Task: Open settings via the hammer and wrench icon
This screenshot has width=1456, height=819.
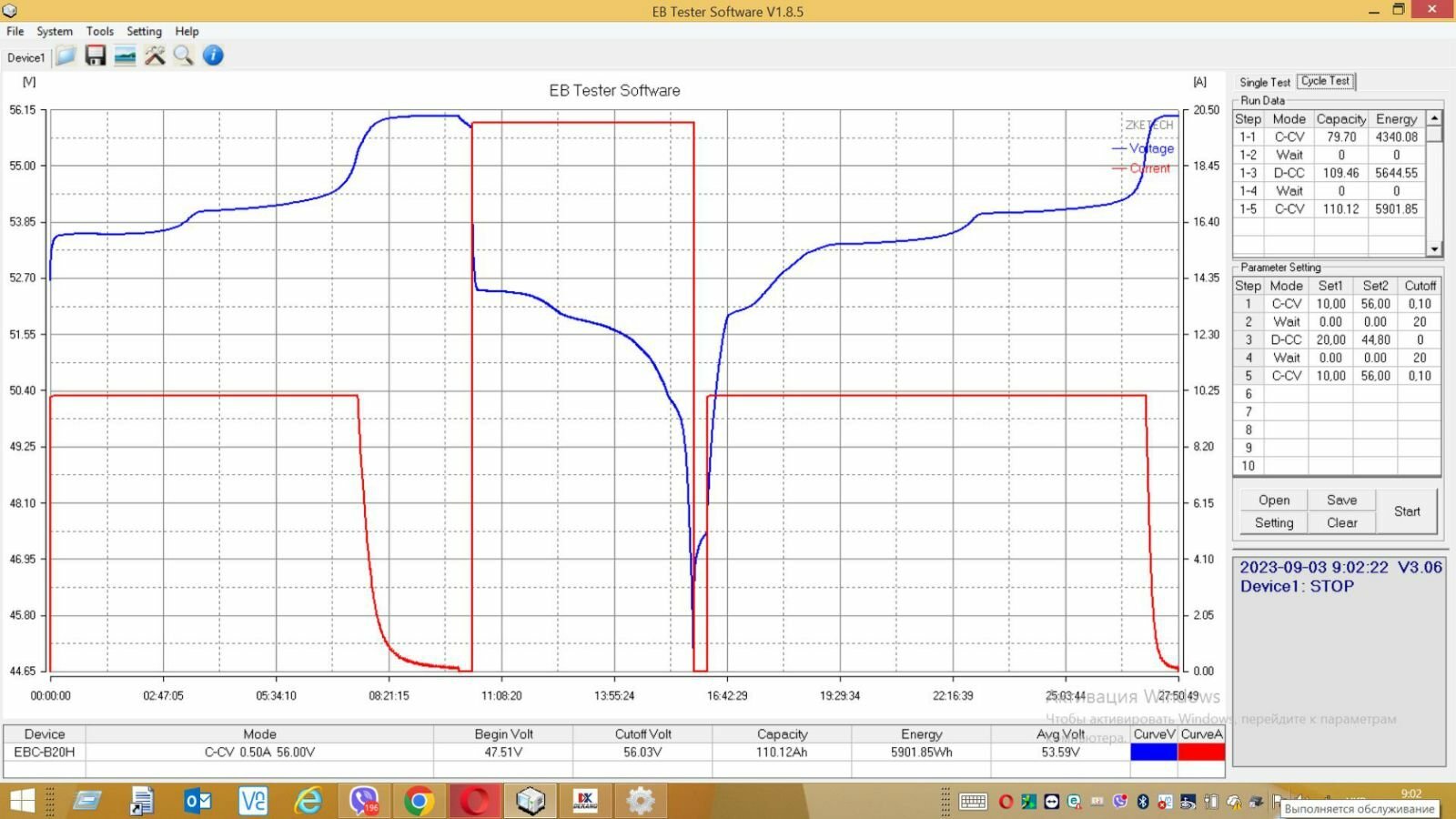Action: click(155, 56)
